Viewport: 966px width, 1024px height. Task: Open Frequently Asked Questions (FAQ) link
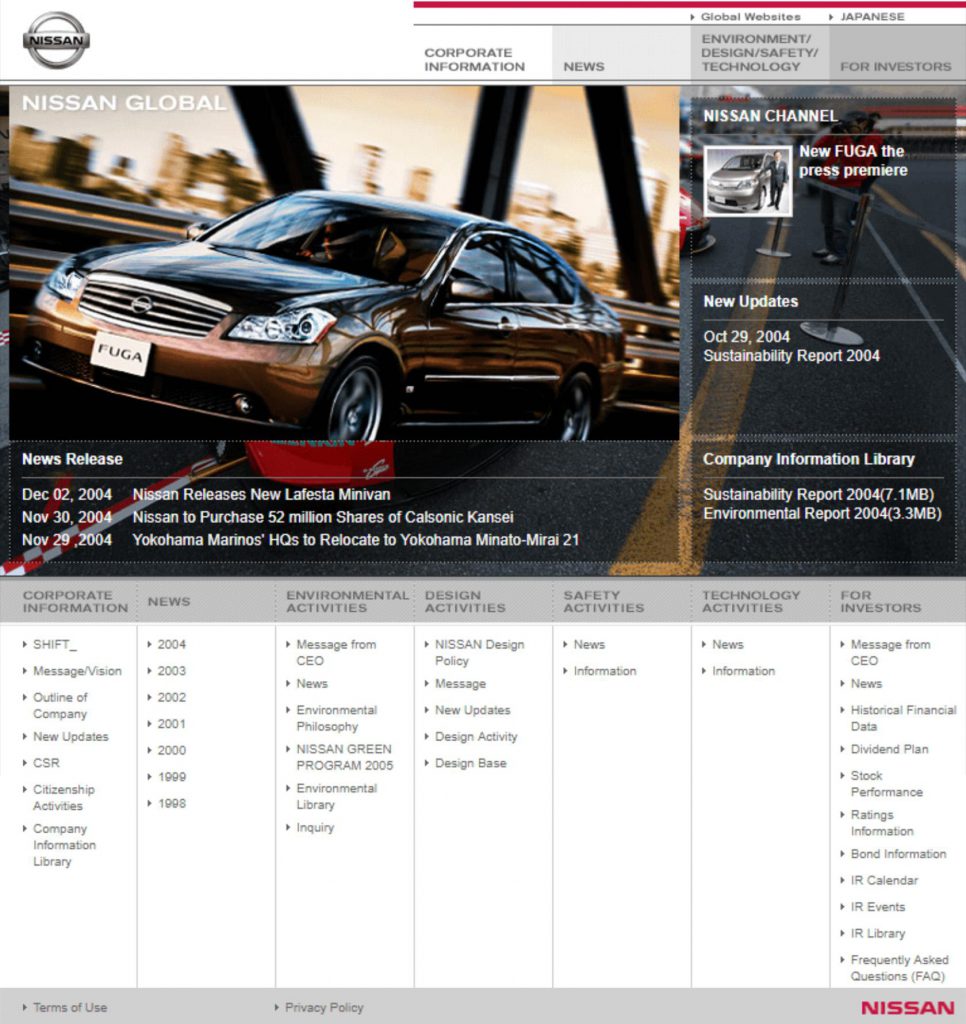[899, 968]
